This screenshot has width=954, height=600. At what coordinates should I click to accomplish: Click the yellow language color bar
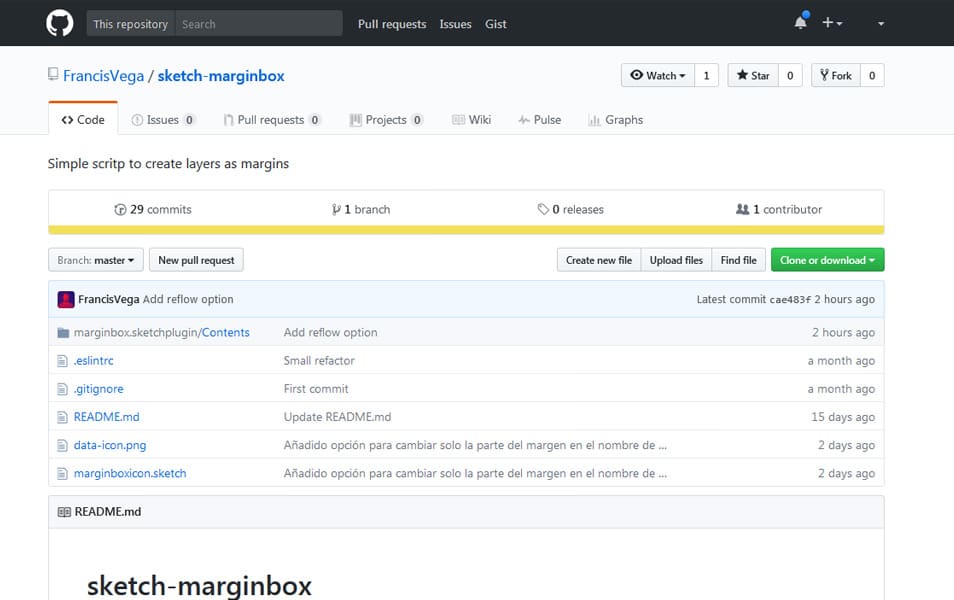point(466,229)
